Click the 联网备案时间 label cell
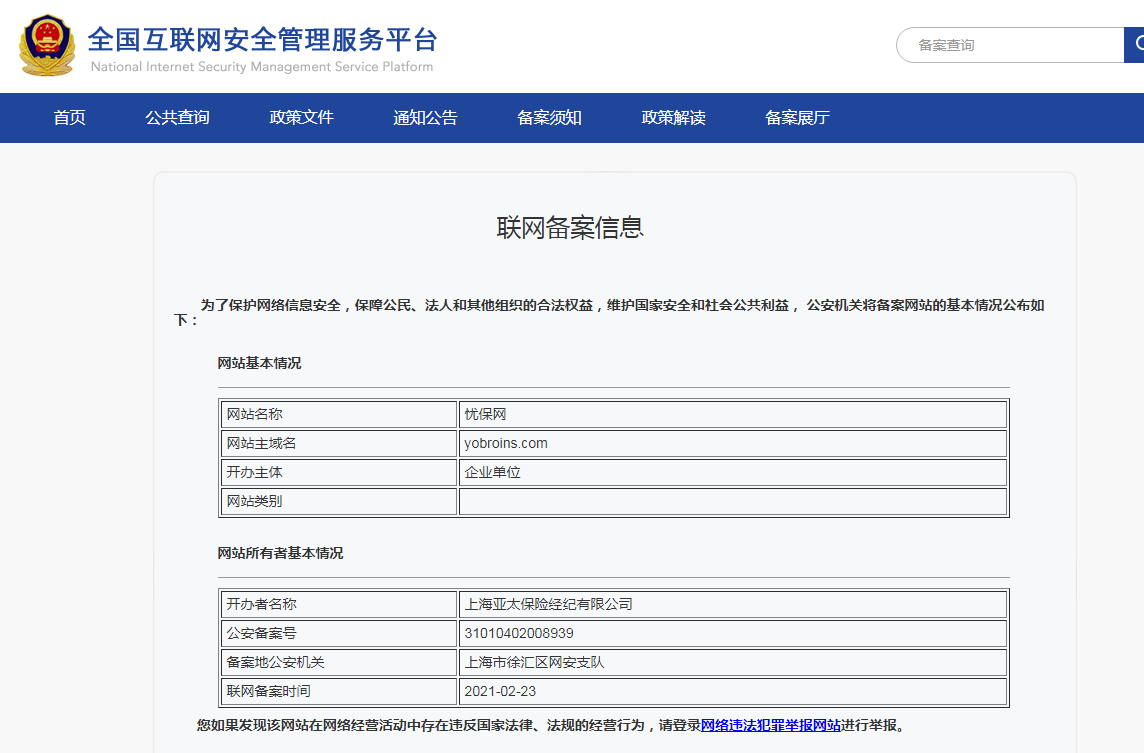Screen dimensions: 1144x753 [339, 692]
